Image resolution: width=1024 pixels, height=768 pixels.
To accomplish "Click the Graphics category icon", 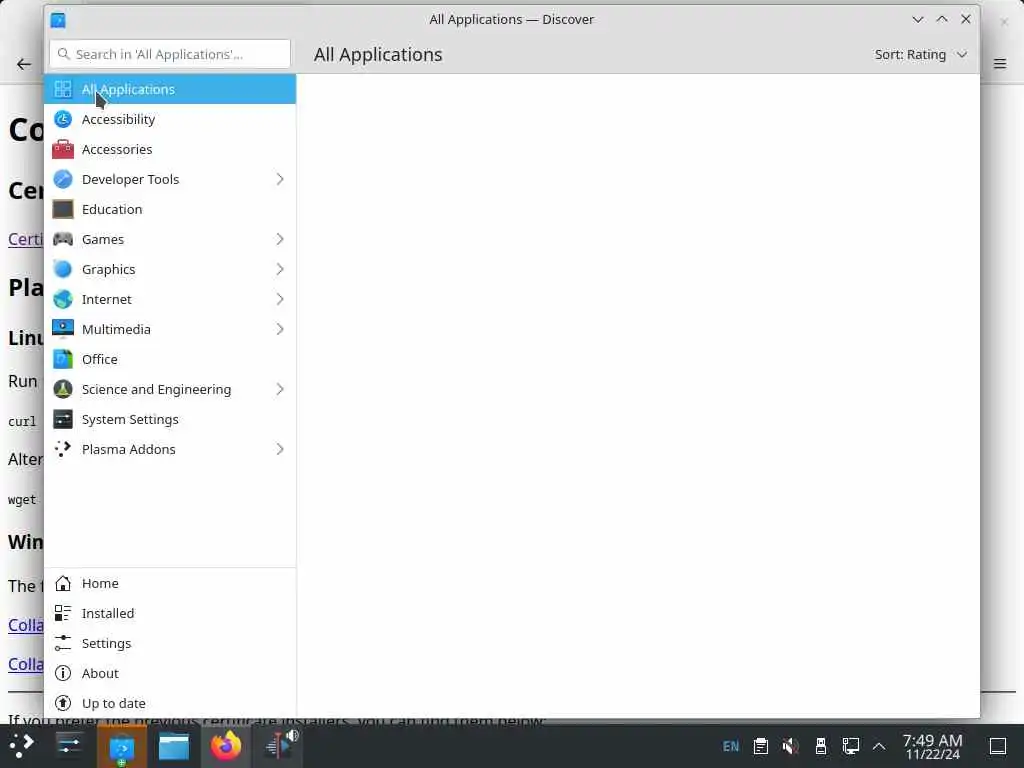I will tap(63, 269).
